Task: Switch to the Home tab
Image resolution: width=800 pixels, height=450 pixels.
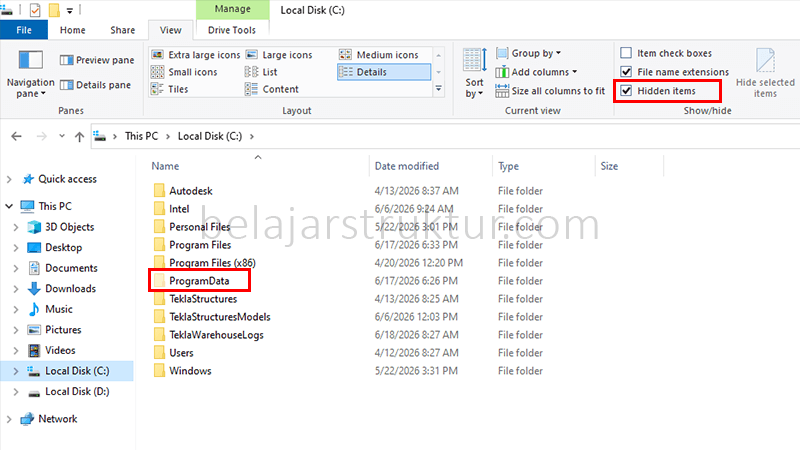Action: click(x=72, y=30)
